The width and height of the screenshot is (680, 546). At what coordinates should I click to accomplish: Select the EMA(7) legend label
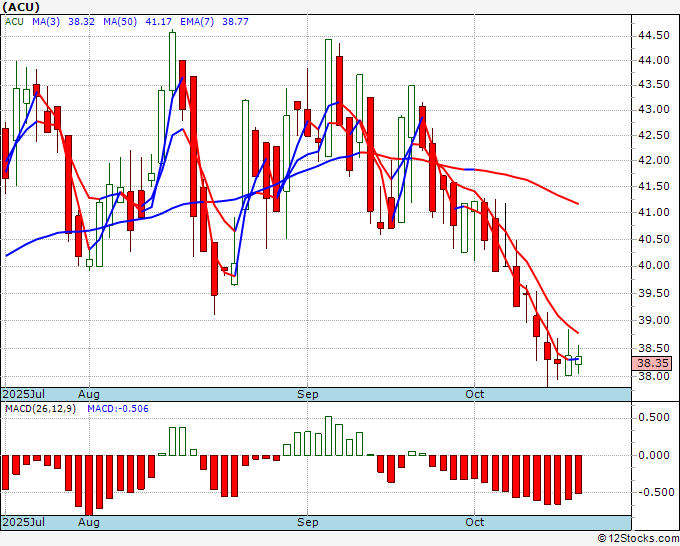tap(197, 21)
